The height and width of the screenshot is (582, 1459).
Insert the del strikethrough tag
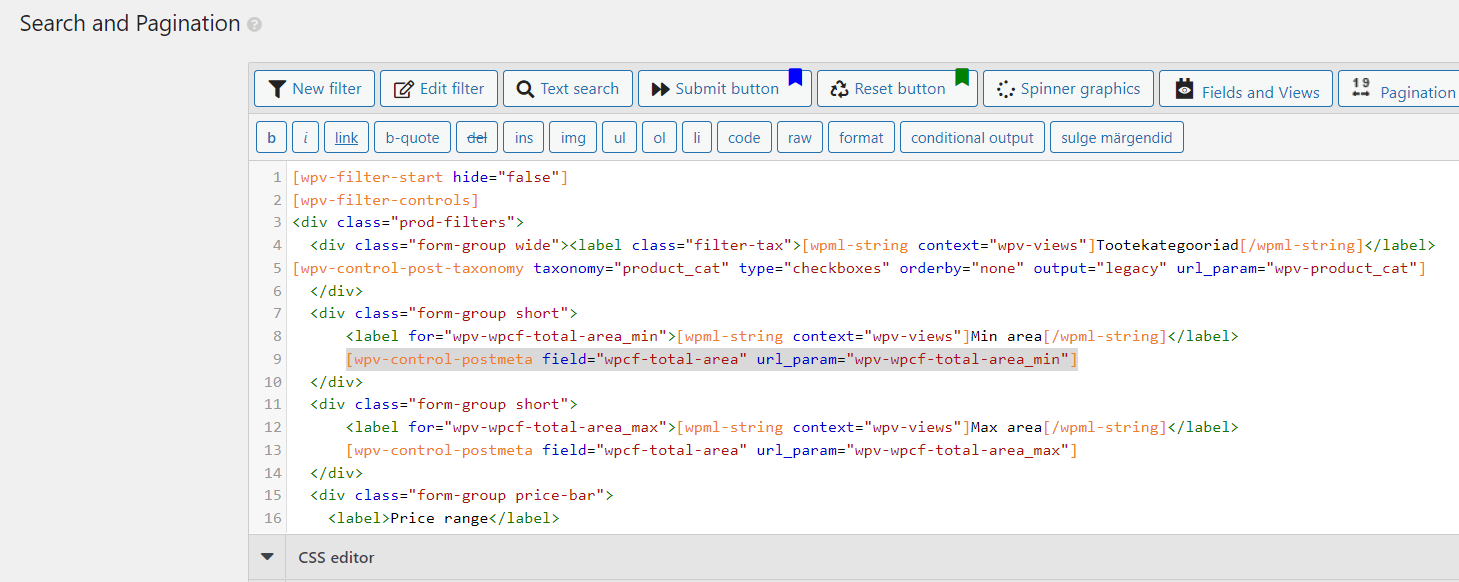[477, 138]
